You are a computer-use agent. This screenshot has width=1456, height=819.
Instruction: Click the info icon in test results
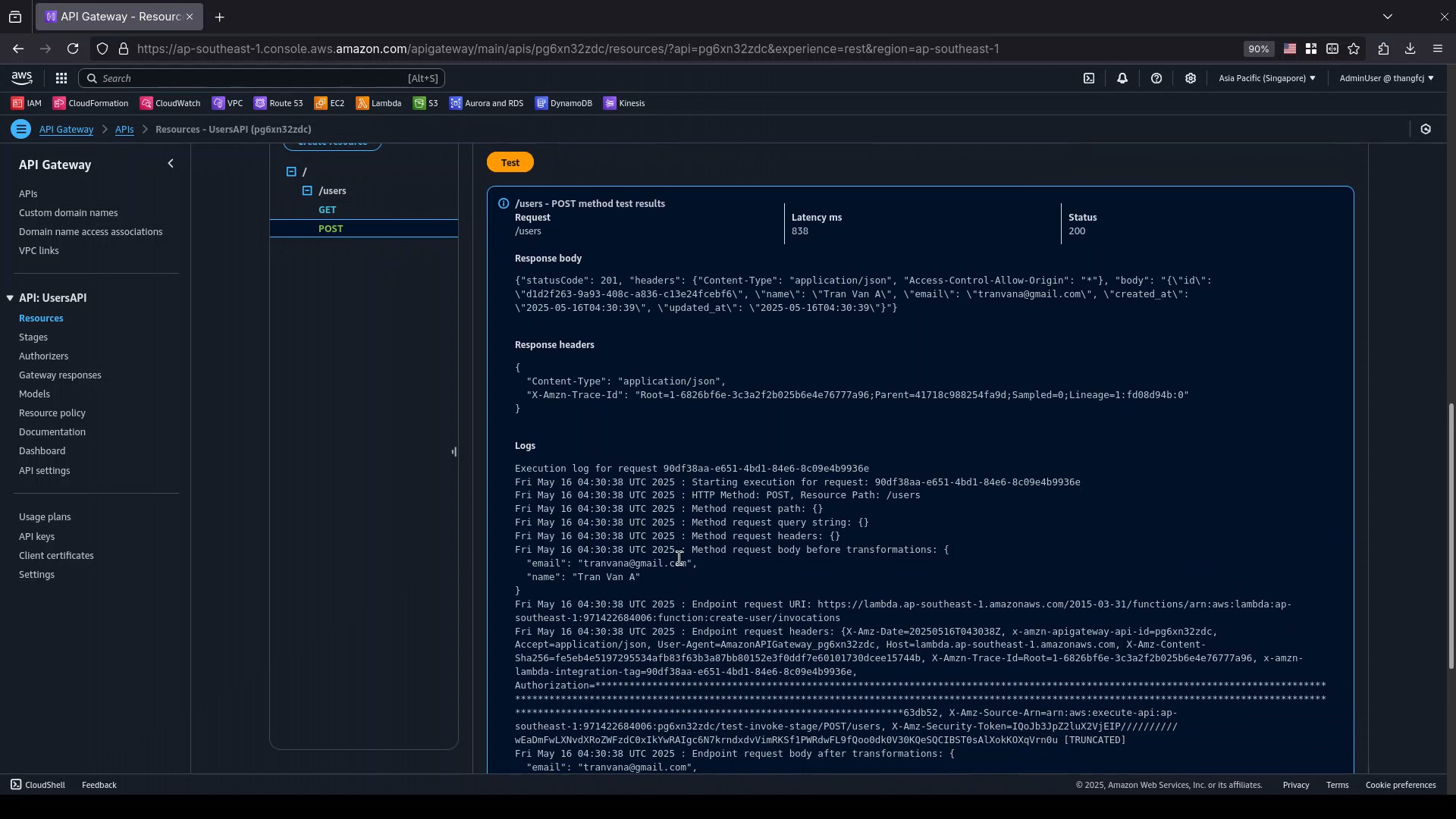[504, 203]
